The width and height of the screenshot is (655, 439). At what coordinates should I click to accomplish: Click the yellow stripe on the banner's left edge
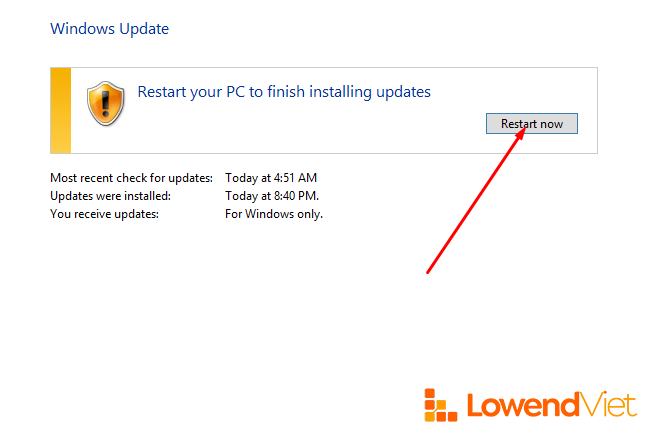[x=61, y=110]
